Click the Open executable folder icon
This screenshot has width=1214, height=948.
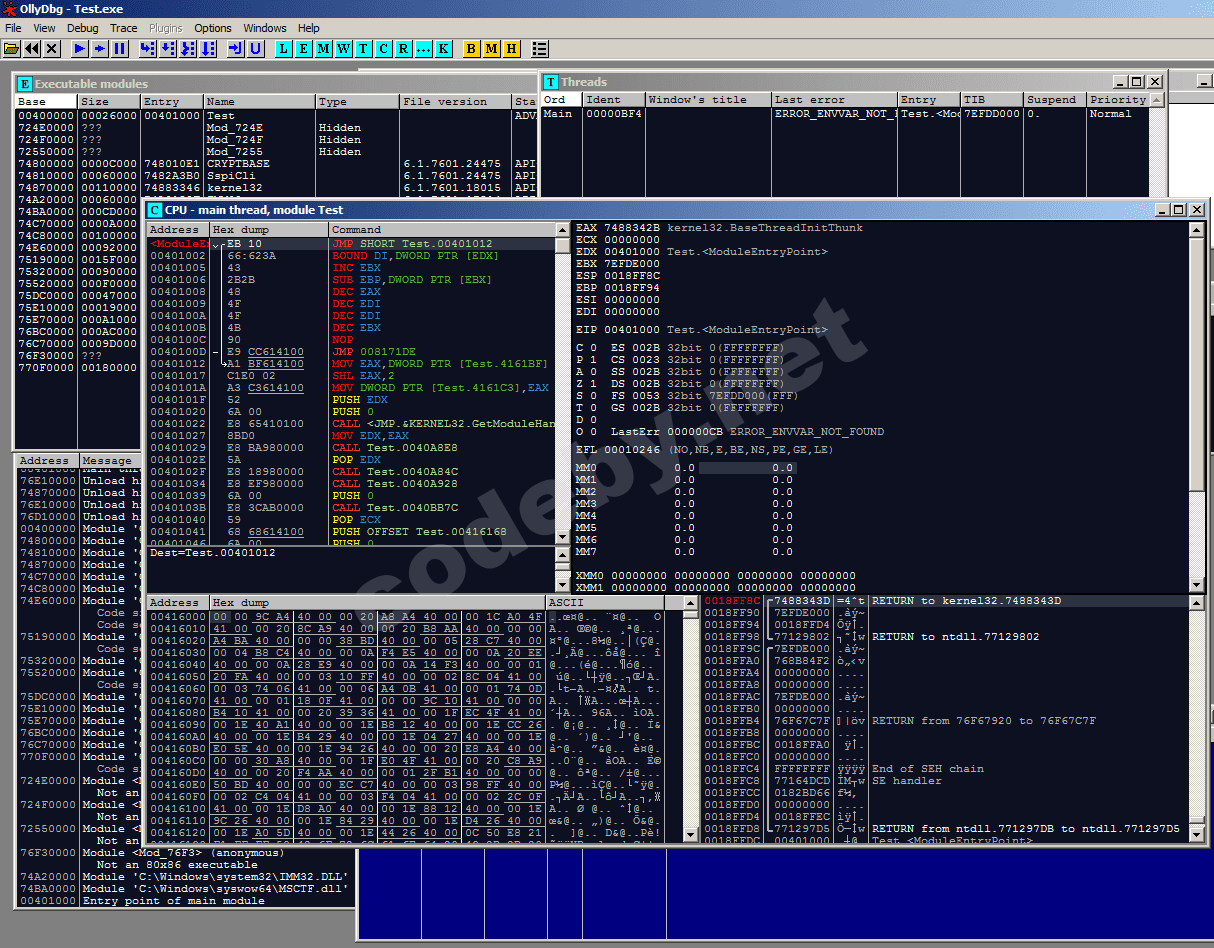pyautogui.click(x=12, y=48)
